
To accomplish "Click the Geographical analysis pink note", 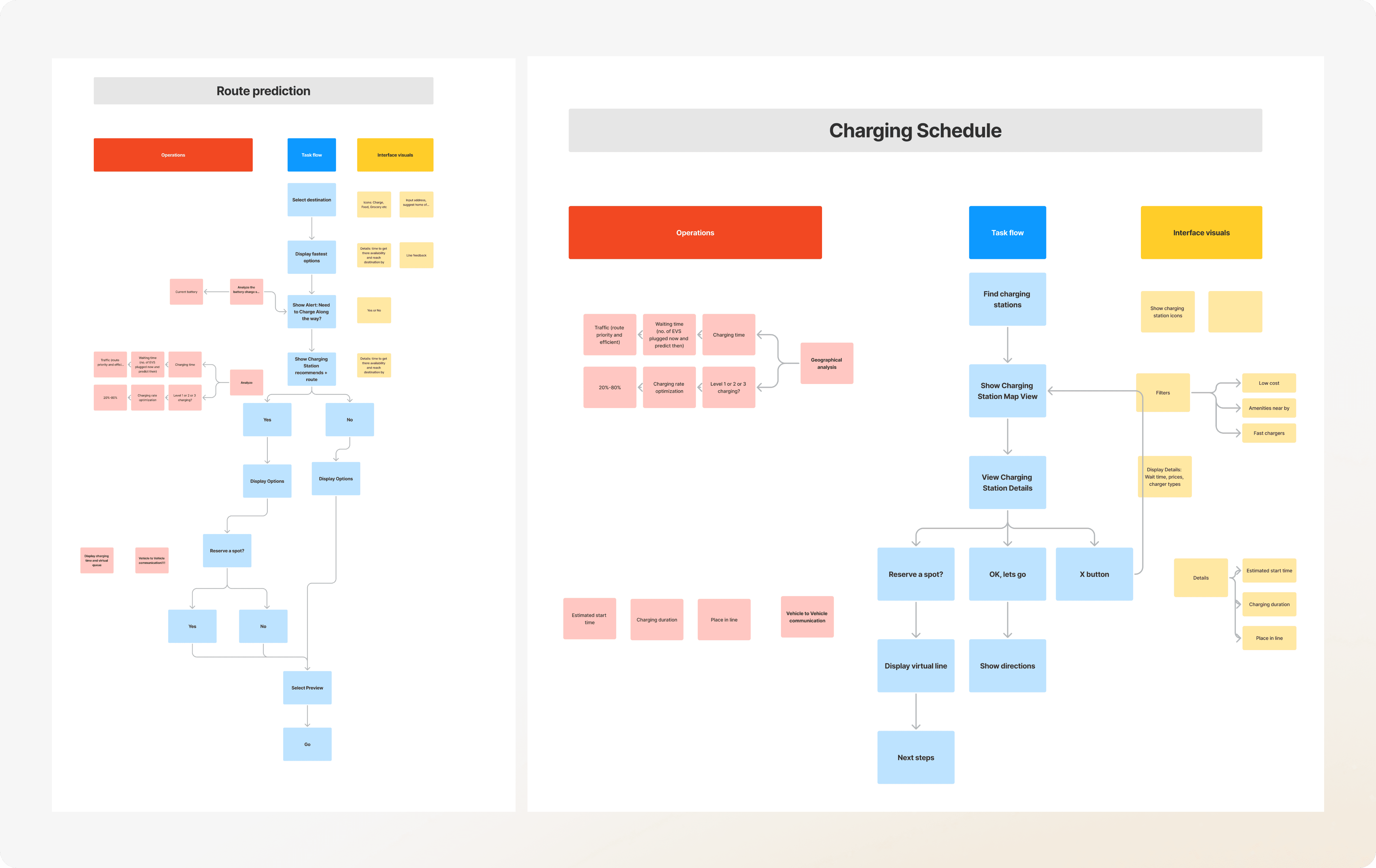I will tap(826, 363).
